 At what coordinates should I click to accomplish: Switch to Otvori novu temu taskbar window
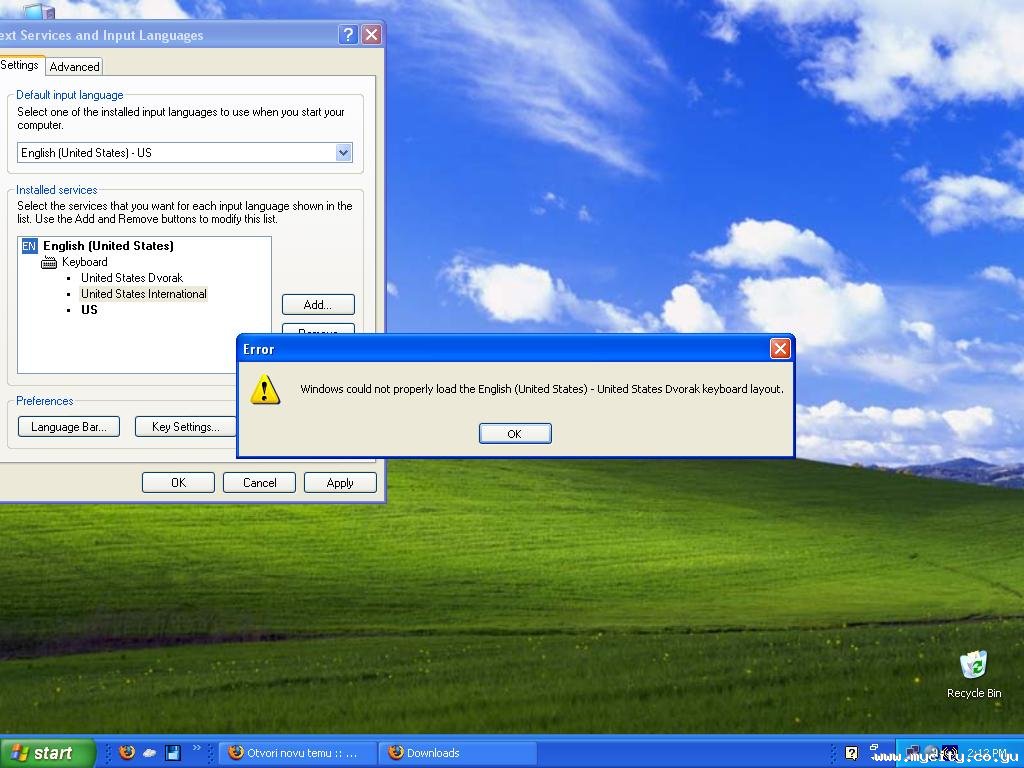coord(297,753)
